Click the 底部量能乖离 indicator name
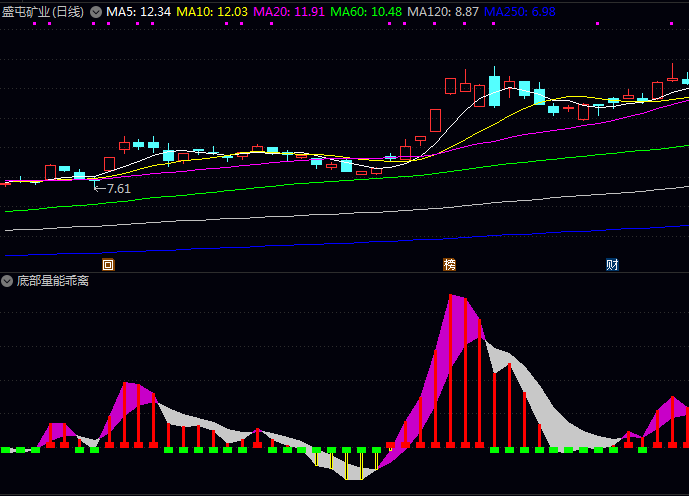Image resolution: width=689 pixels, height=496 pixels. point(53,281)
